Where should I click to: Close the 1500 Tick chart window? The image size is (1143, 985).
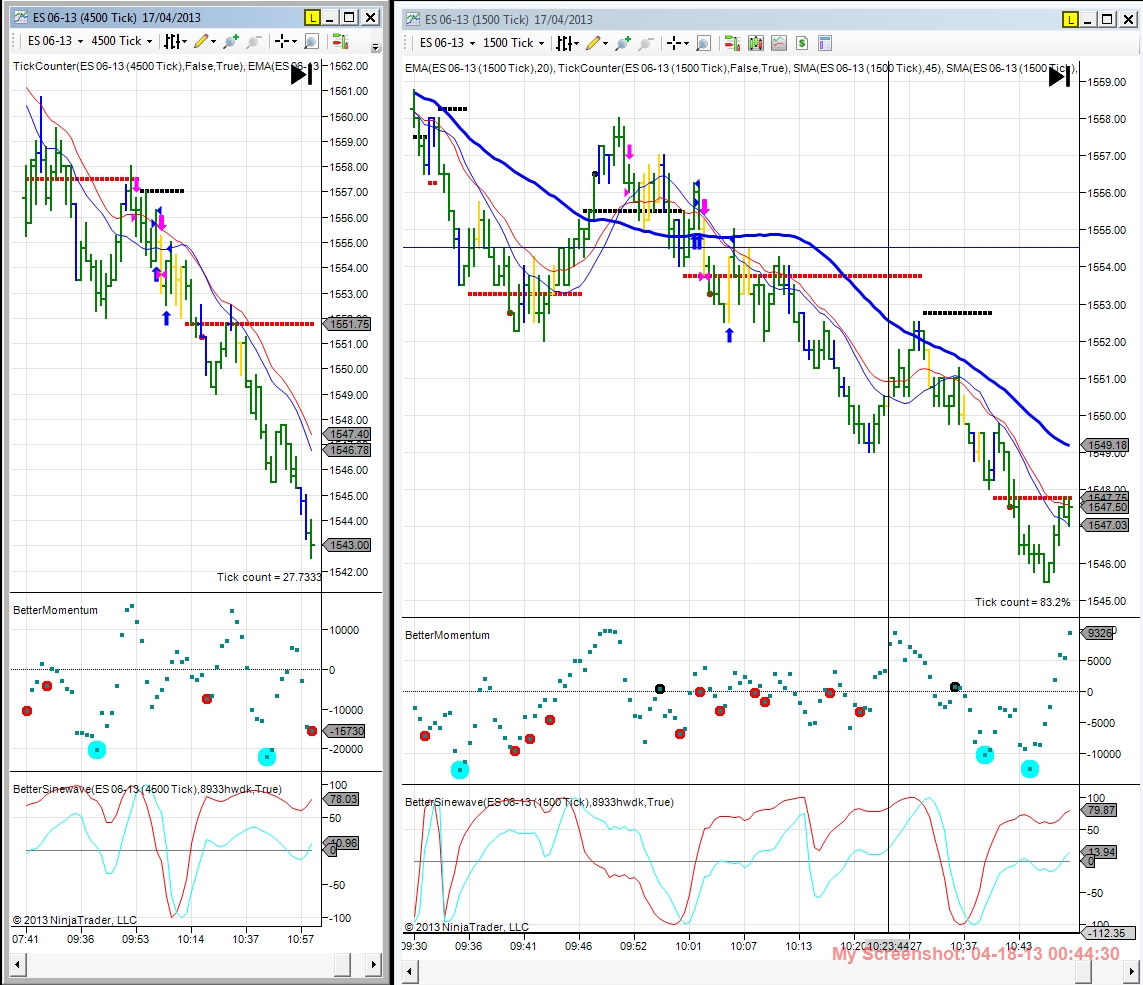pyautogui.click(x=1128, y=20)
